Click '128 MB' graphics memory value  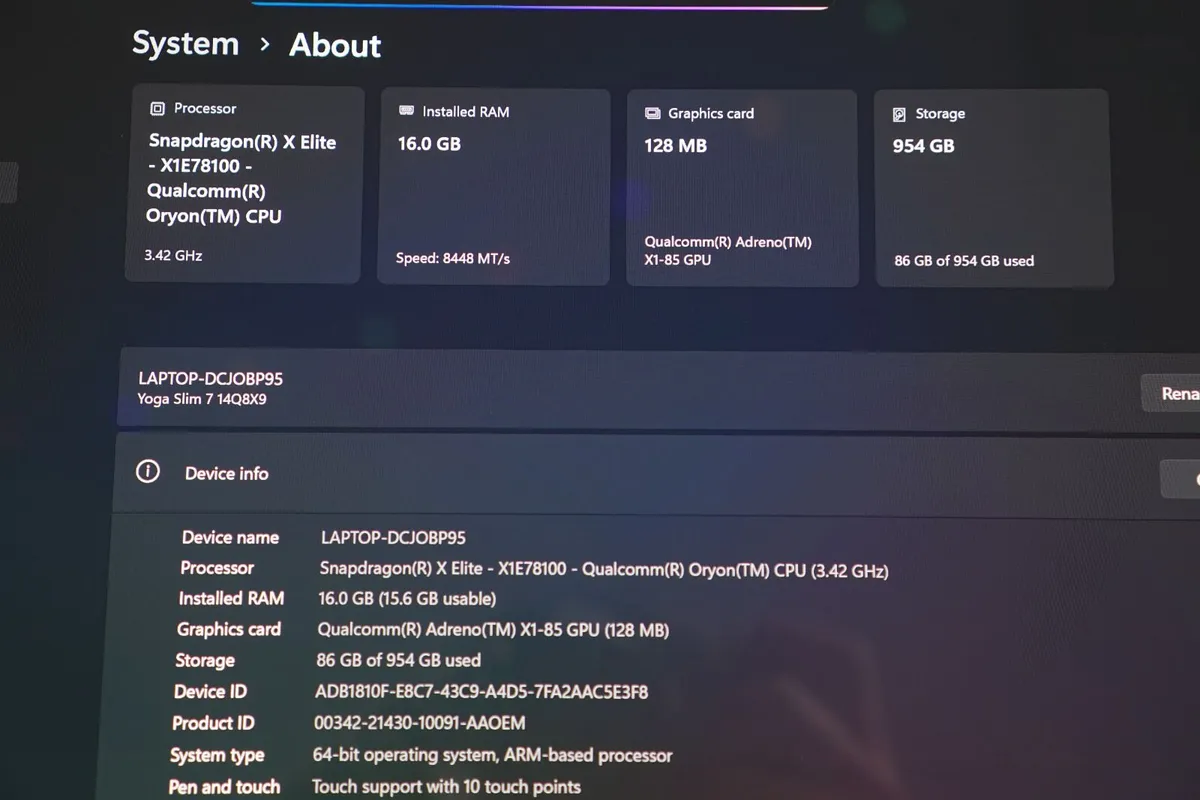(x=675, y=146)
